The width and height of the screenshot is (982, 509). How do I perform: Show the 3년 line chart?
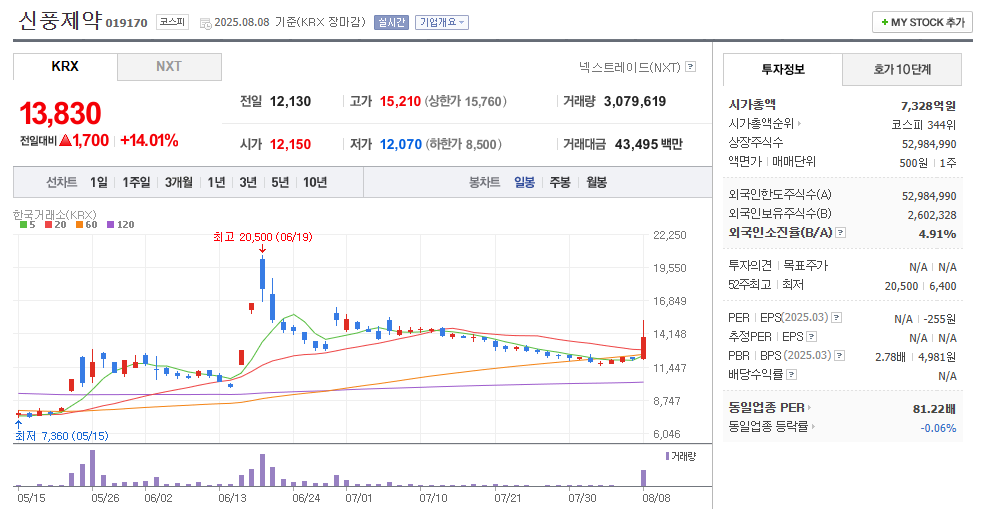click(x=248, y=182)
